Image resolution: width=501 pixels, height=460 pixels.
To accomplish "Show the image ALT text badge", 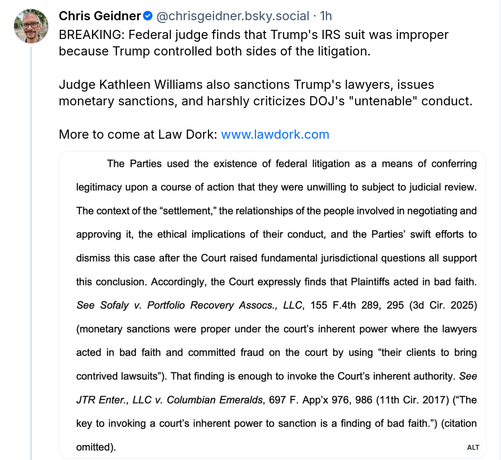I will point(473,447).
